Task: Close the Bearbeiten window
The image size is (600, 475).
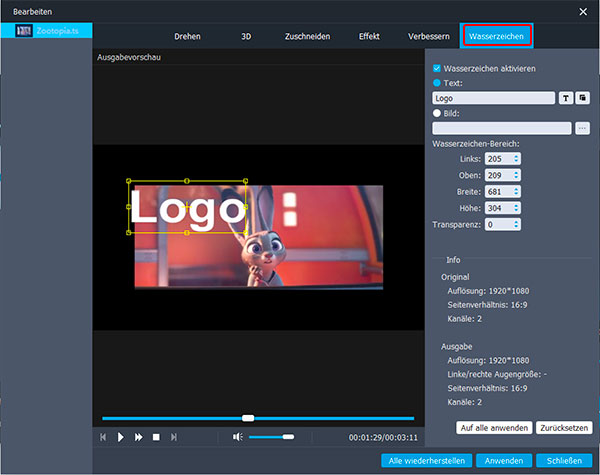Action: (583, 12)
